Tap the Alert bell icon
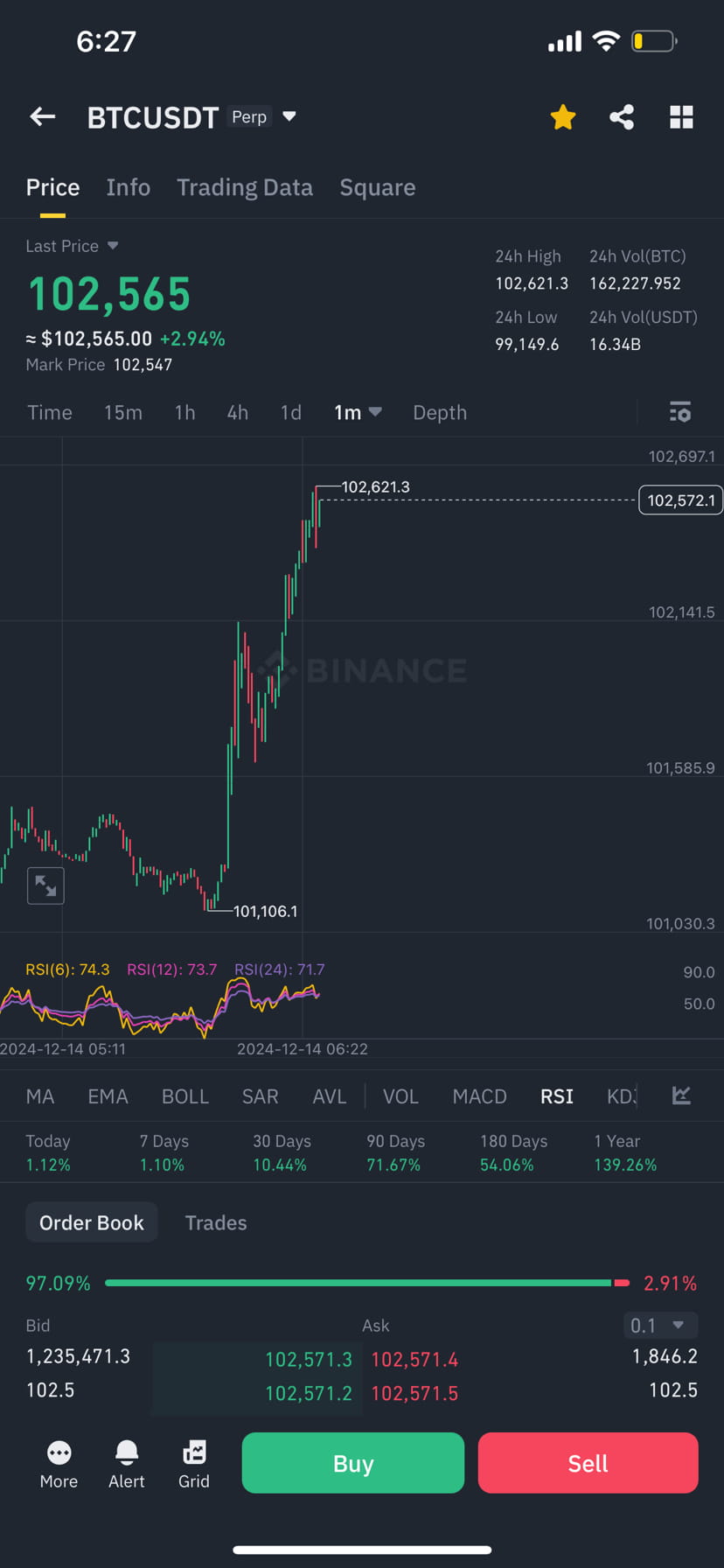The height and width of the screenshot is (1568, 724). [x=127, y=1465]
